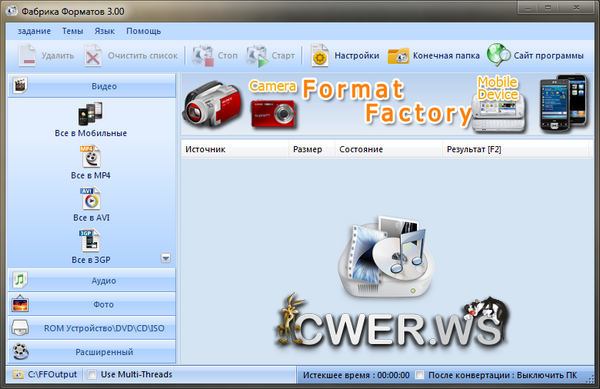Click the Camera banner label
Screen dimensions: 600x389
tap(272, 86)
